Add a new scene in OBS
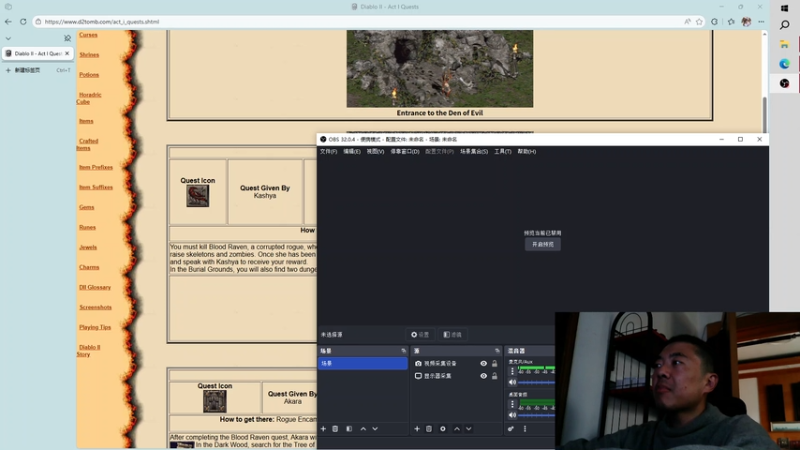The height and width of the screenshot is (450, 800). point(323,429)
